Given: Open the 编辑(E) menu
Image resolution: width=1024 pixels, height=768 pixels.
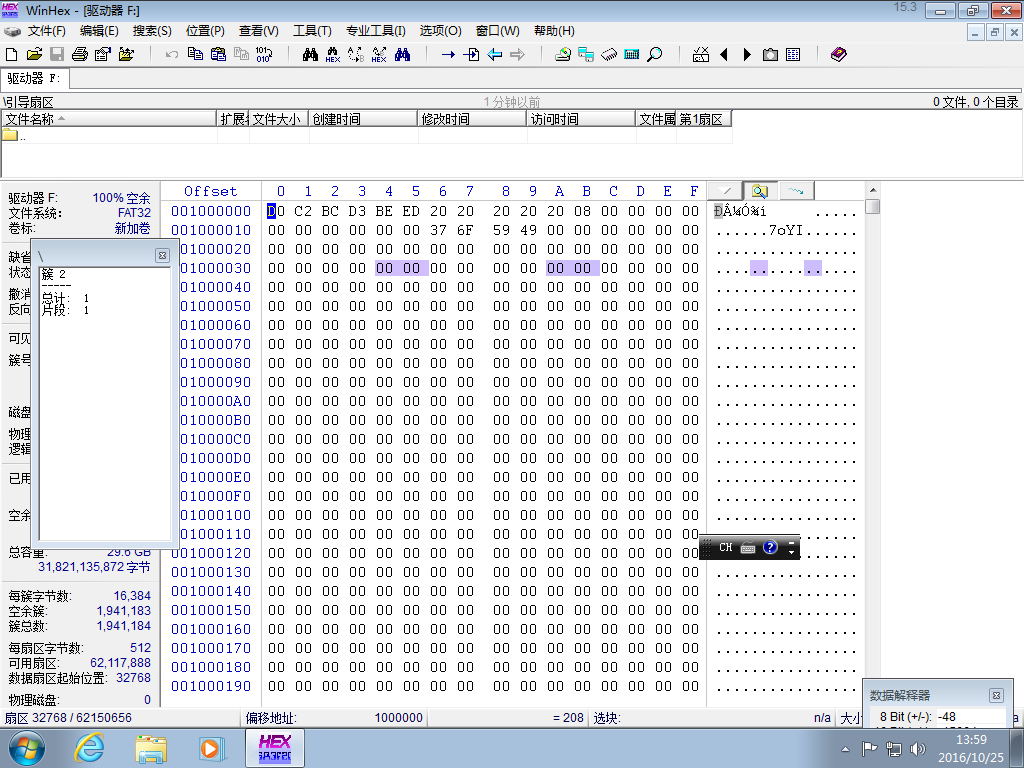Looking at the screenshot, I should pyautogui.click(x=99, y=31).
